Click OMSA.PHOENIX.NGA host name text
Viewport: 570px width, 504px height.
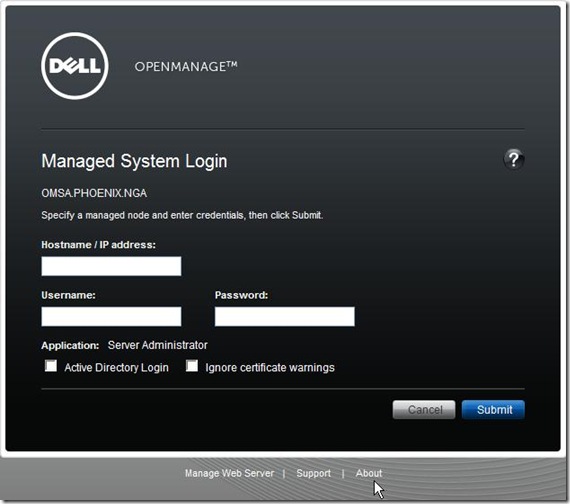point(94,193)
